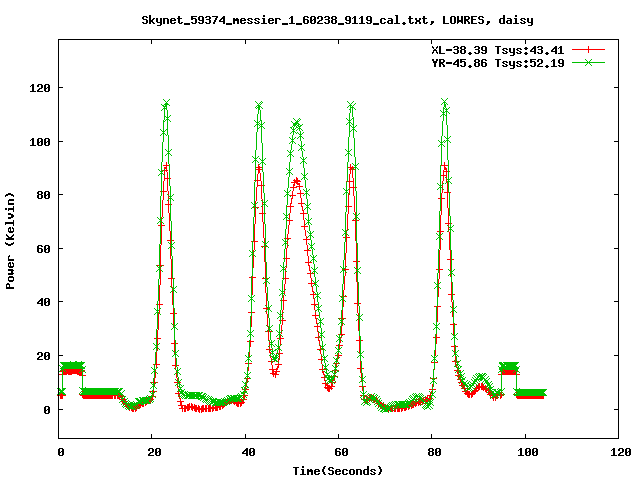Screen dimensions: 640x480
Task: Click the x-axis tick label 60
Action: tap(341, 452)
